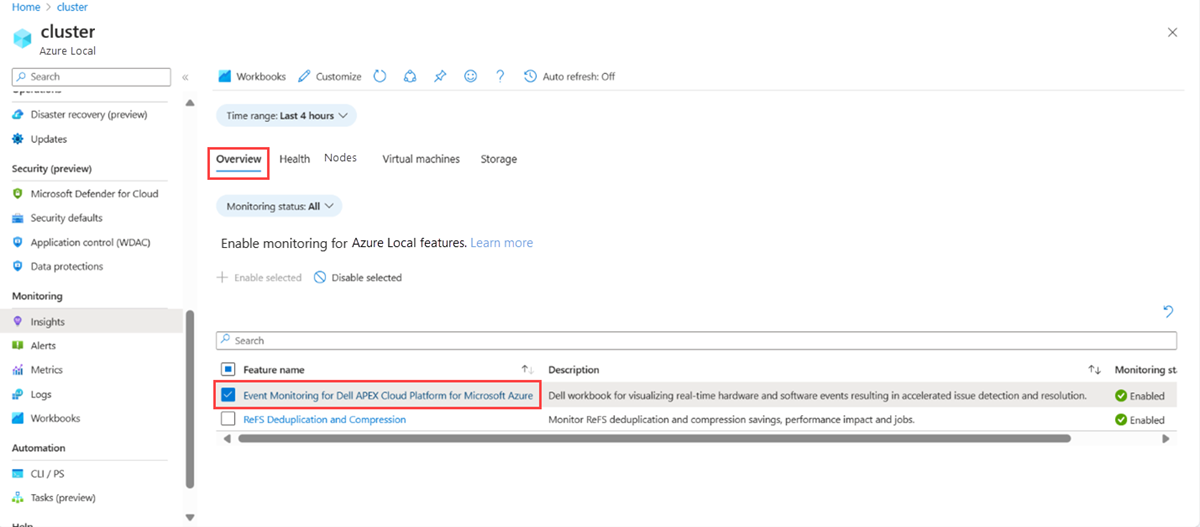Viewport: 1200px width, 527px height.
Task: Click Disable selected button
Action: (358, 278)
